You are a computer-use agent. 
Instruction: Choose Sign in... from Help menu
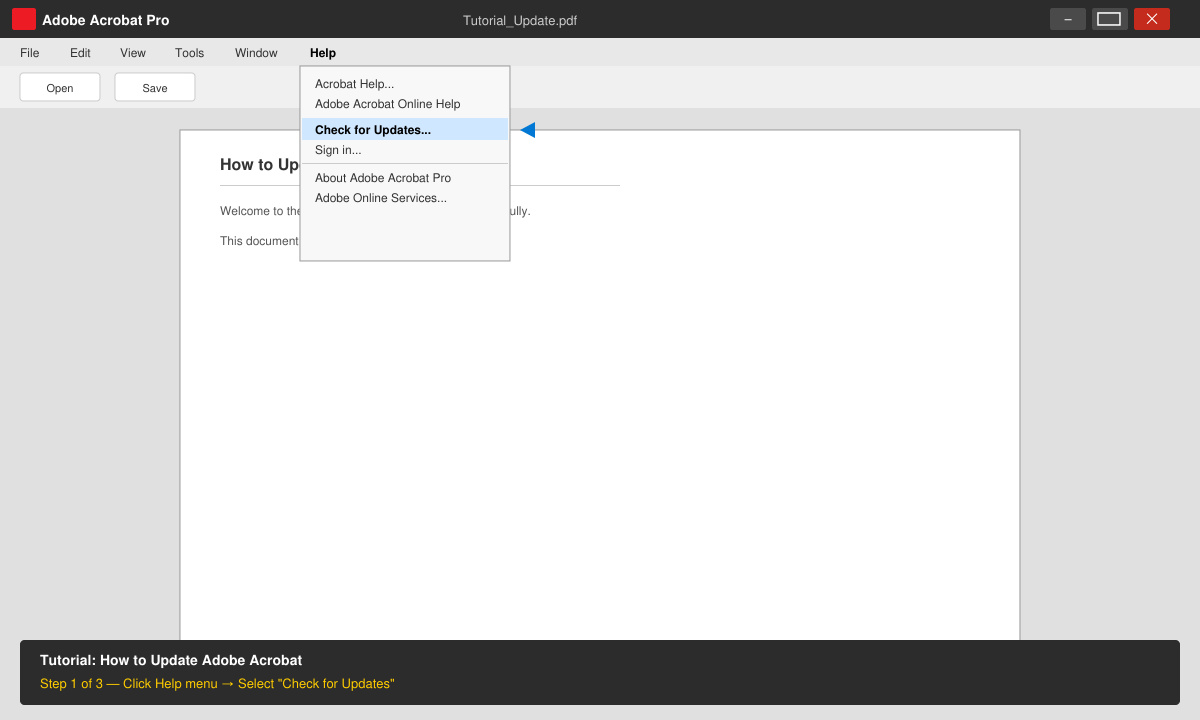click(405, 150)
